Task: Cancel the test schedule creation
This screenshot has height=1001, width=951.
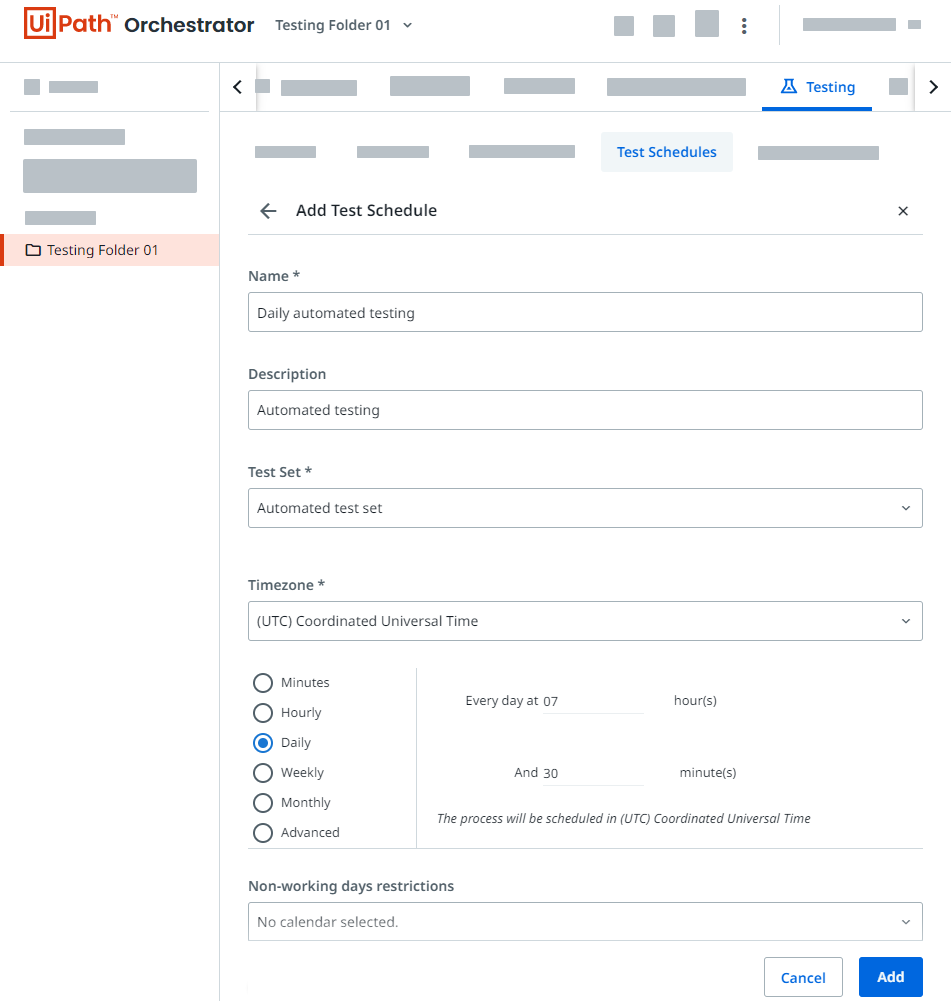Action: pyautogui.click(x=803, y=978)
